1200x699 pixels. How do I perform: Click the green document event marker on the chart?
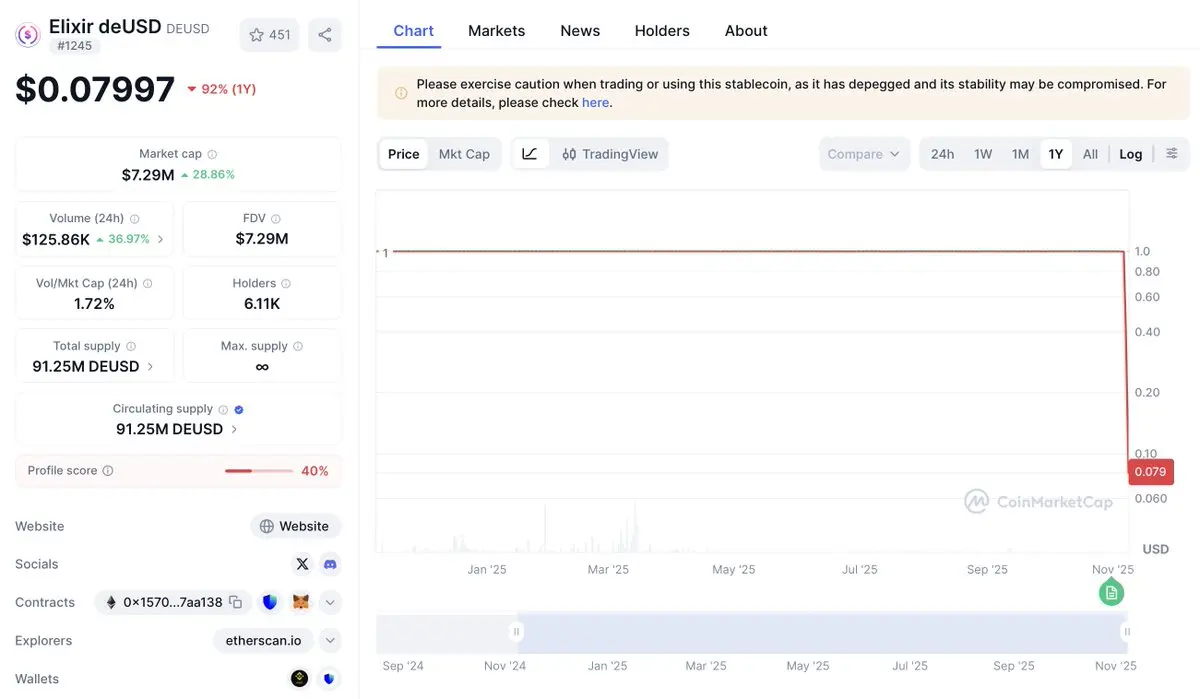(x=1111, y=593)
